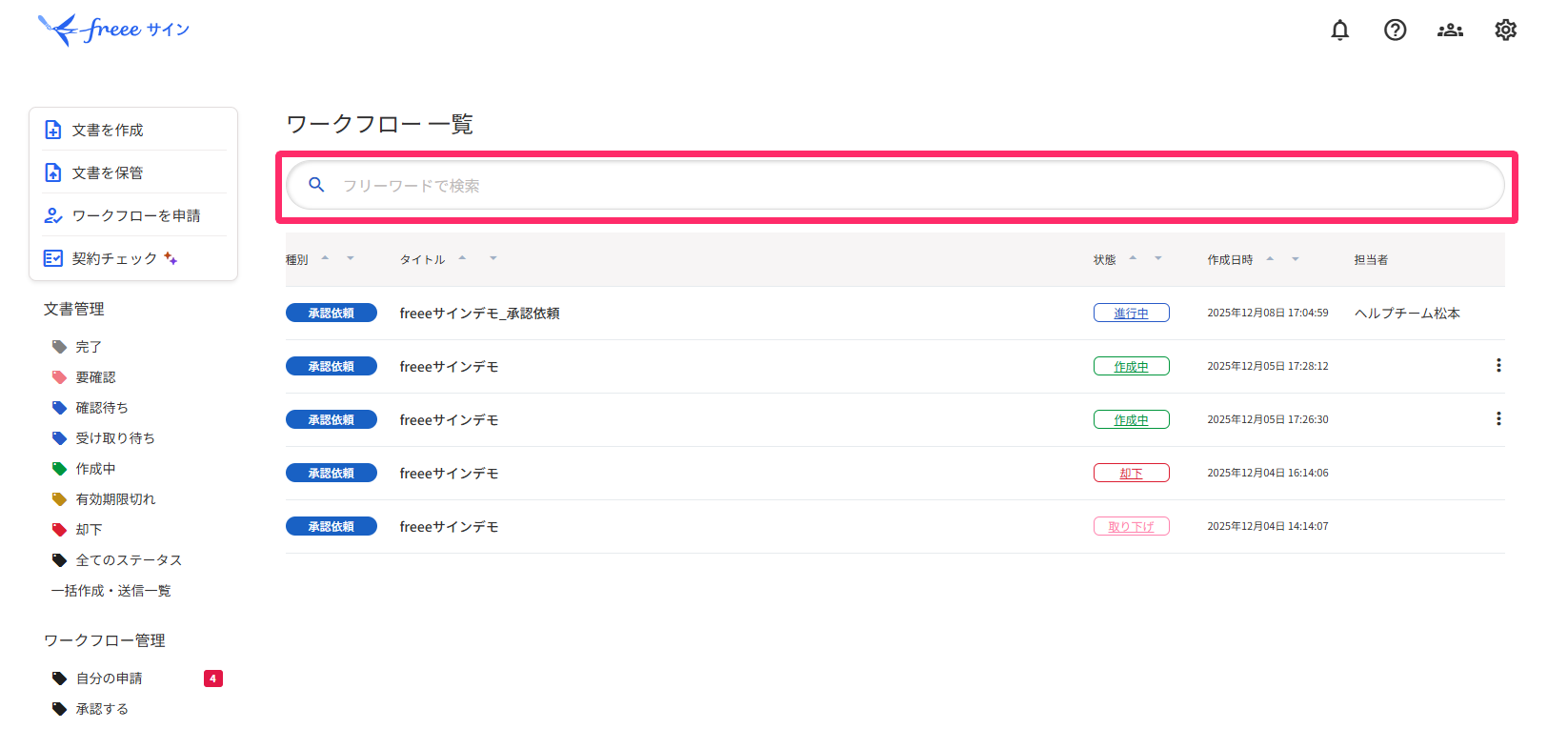Screen dimensions: 1568x729
Task: Open the notifications bell icon
Action: pyautogui.click(x=1339, y=30)
